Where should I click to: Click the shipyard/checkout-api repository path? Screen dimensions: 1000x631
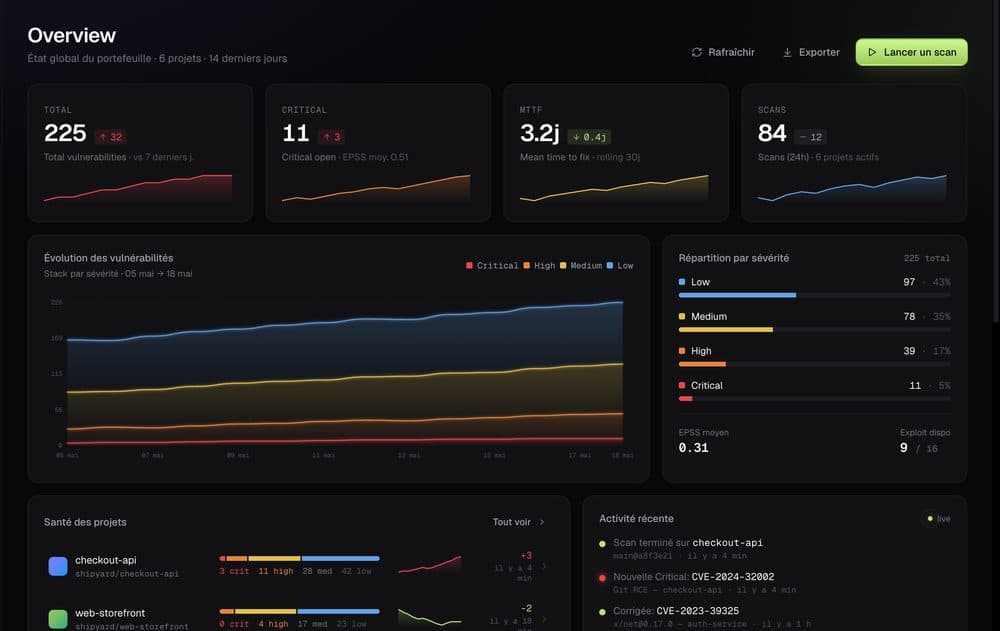[127, 574]
